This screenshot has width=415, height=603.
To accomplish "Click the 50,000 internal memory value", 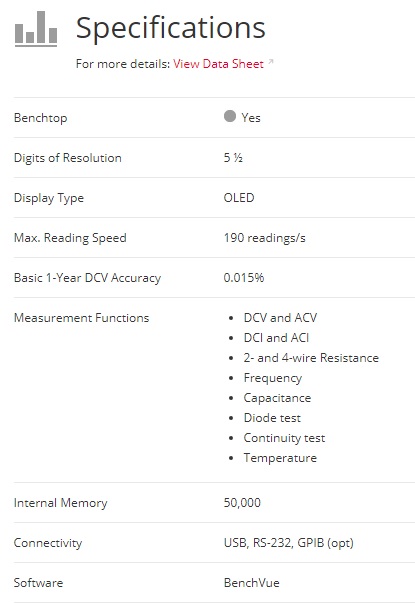I will [242, 503].
